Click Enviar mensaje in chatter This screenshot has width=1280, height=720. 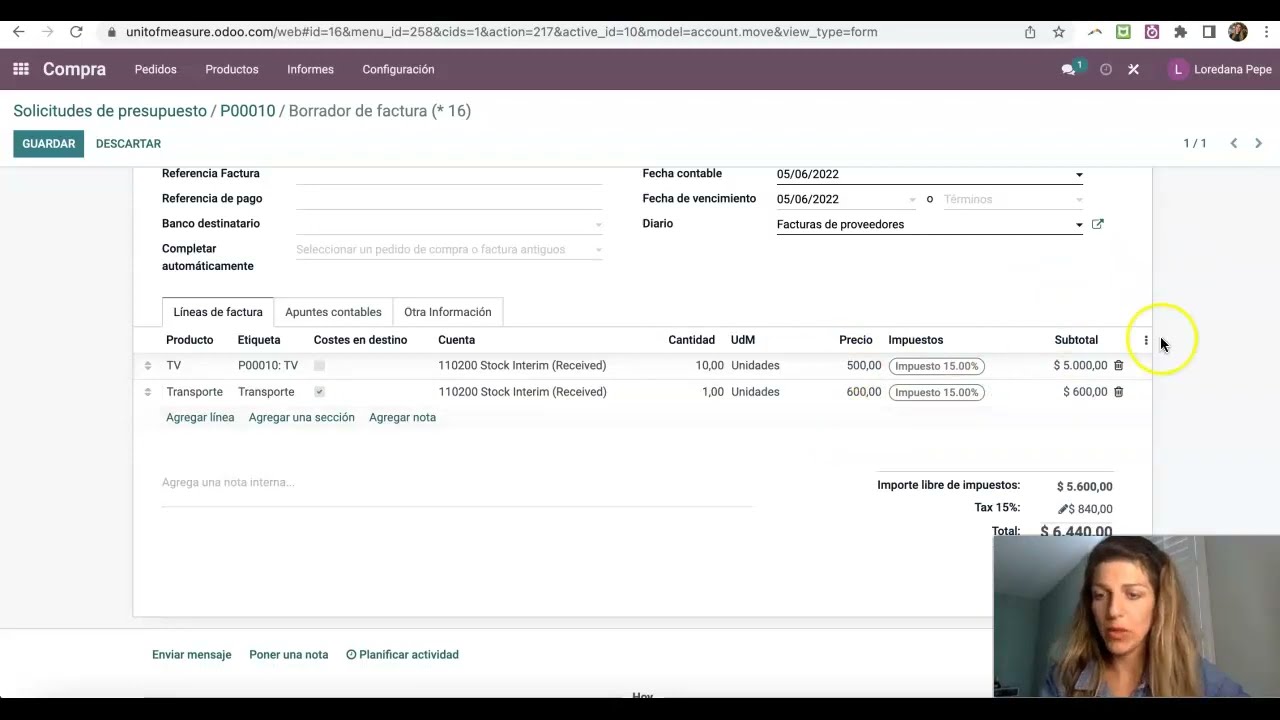pos(192,655)
